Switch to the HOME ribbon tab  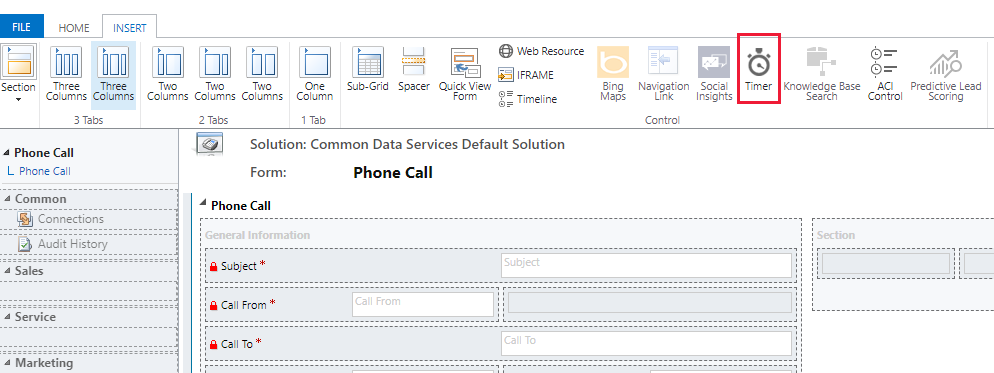[74, 28]
